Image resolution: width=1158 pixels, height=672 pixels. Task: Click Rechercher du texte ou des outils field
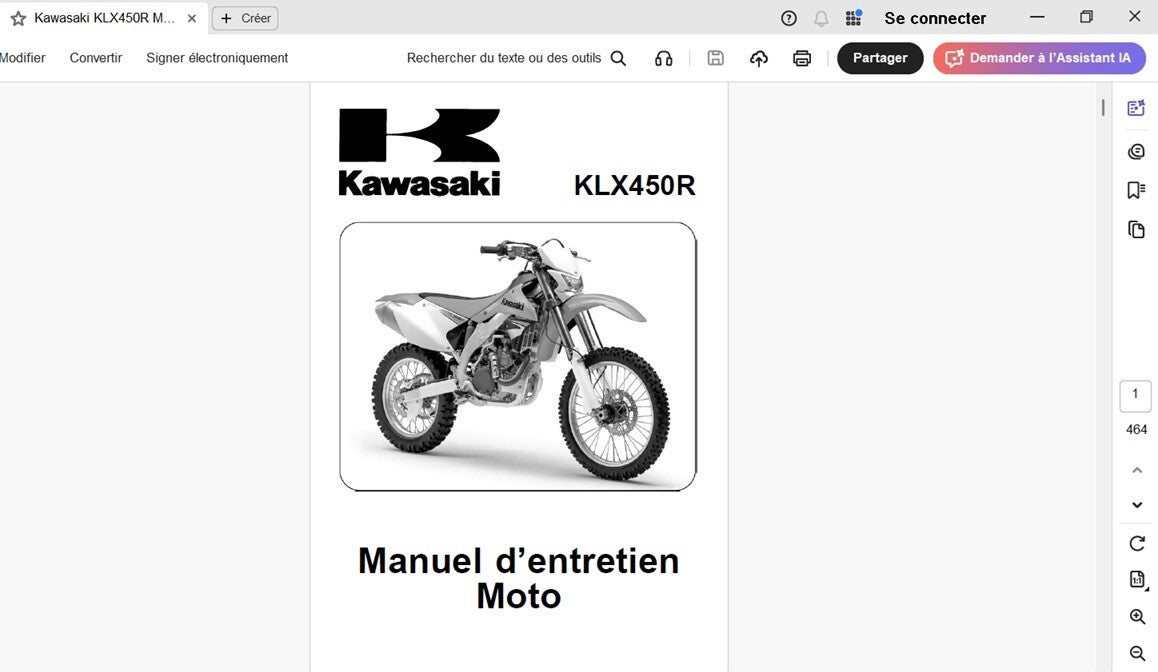tap(504, 58)
